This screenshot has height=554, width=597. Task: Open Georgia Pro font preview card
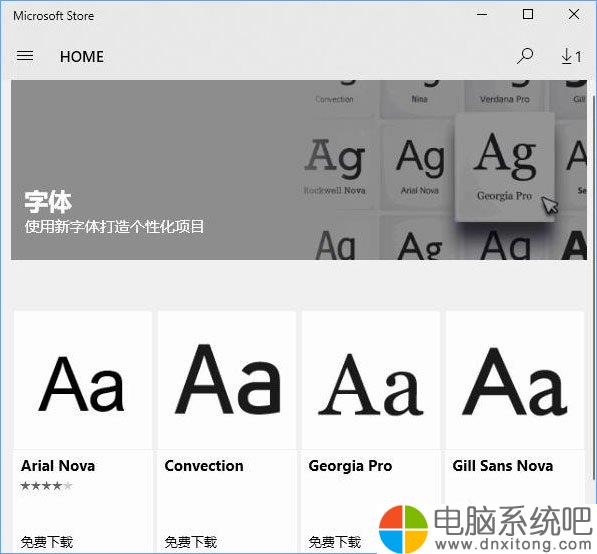371,380
